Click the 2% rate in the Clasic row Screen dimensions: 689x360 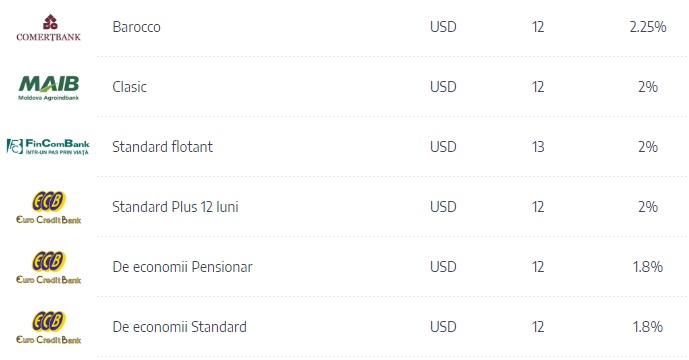point(648,87)
